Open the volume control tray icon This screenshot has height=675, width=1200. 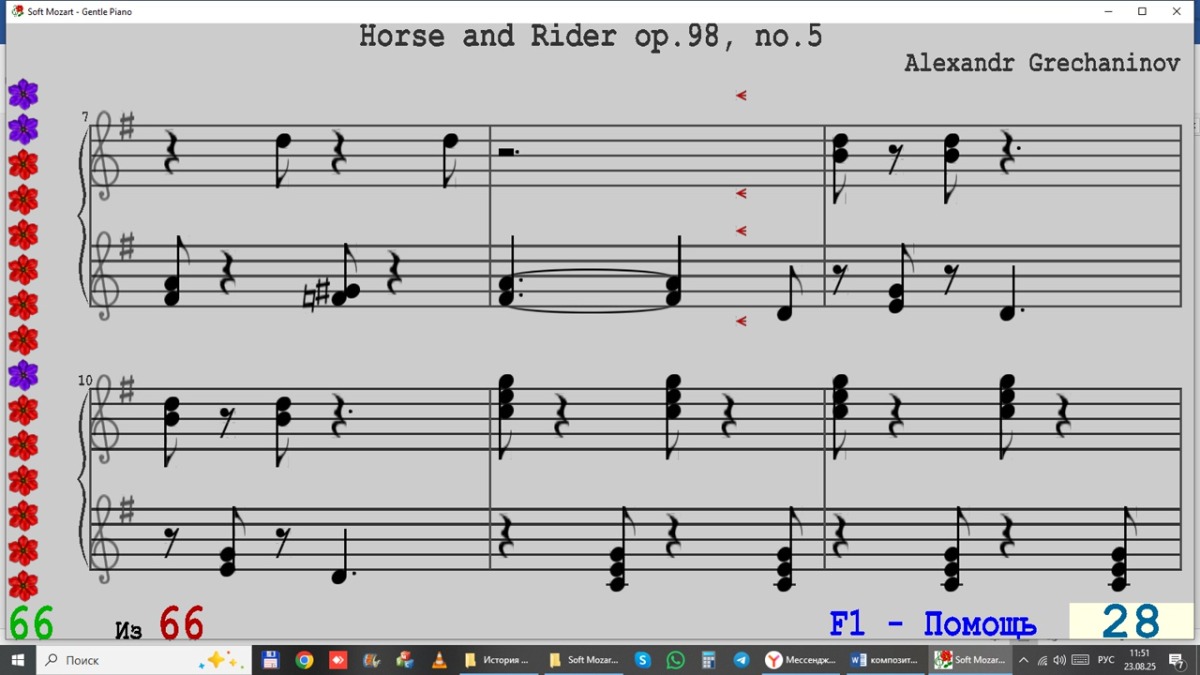coord(1060,660)
